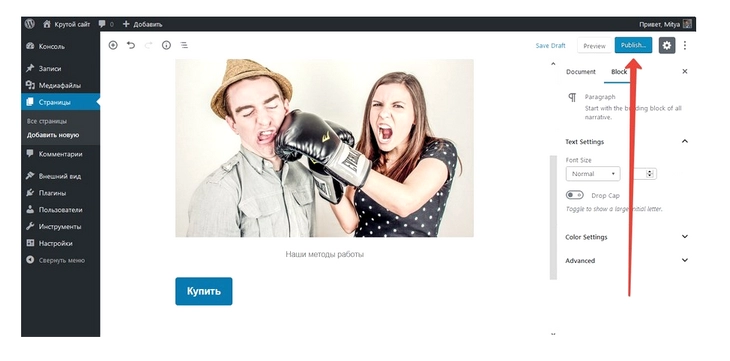Click the Наши методы работы caption
730x361 pixels.
click(x=324, y=254)
